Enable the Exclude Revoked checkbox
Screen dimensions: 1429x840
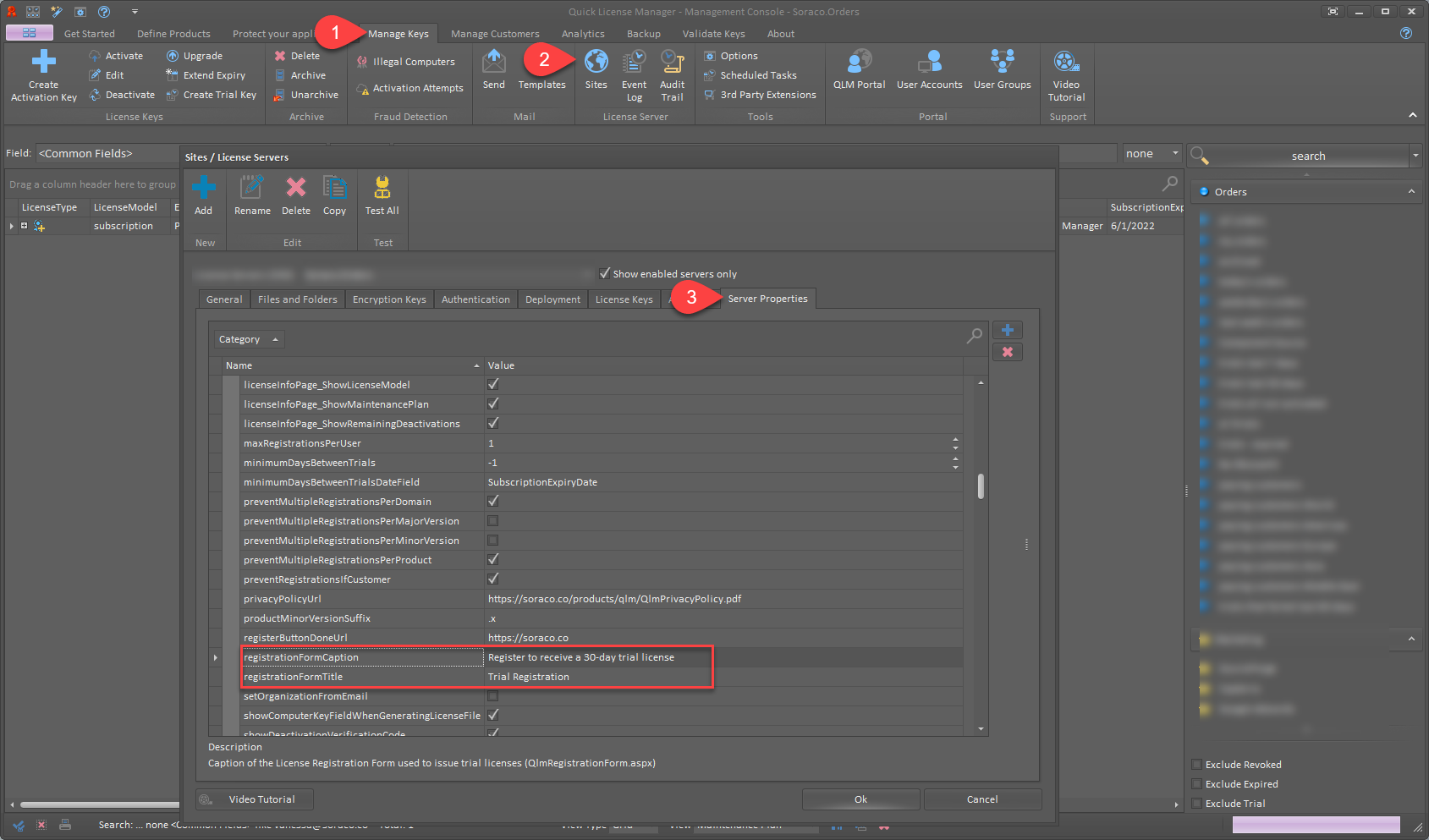1197,765
